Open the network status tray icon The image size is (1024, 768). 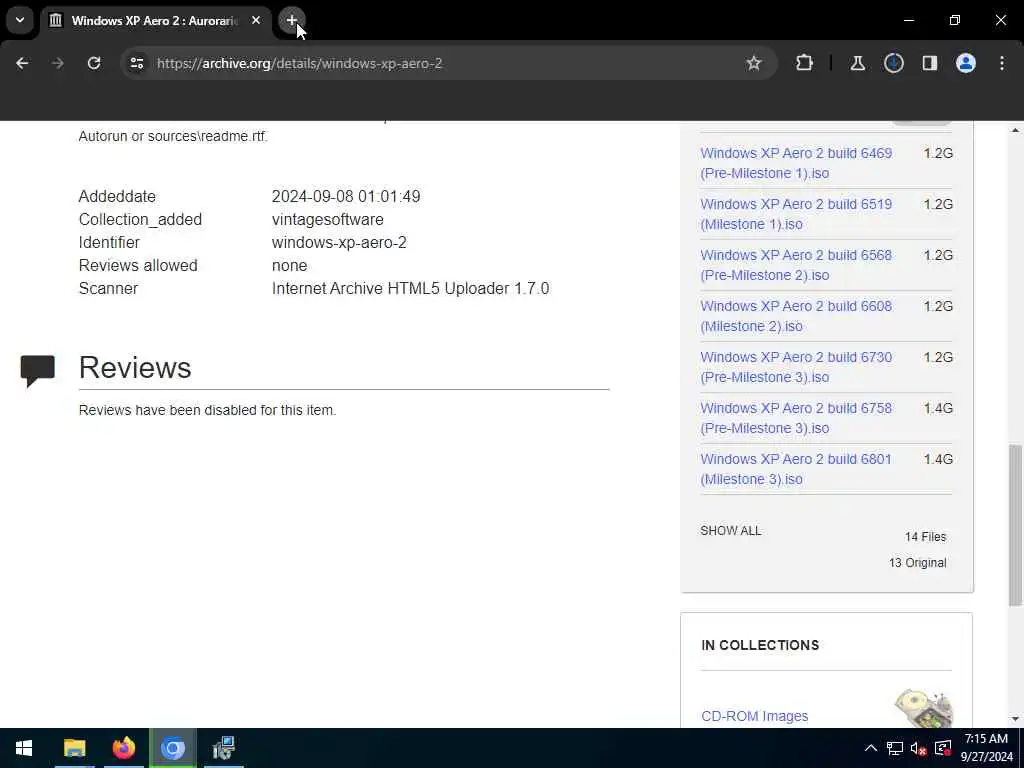click(x=895, y=748)
